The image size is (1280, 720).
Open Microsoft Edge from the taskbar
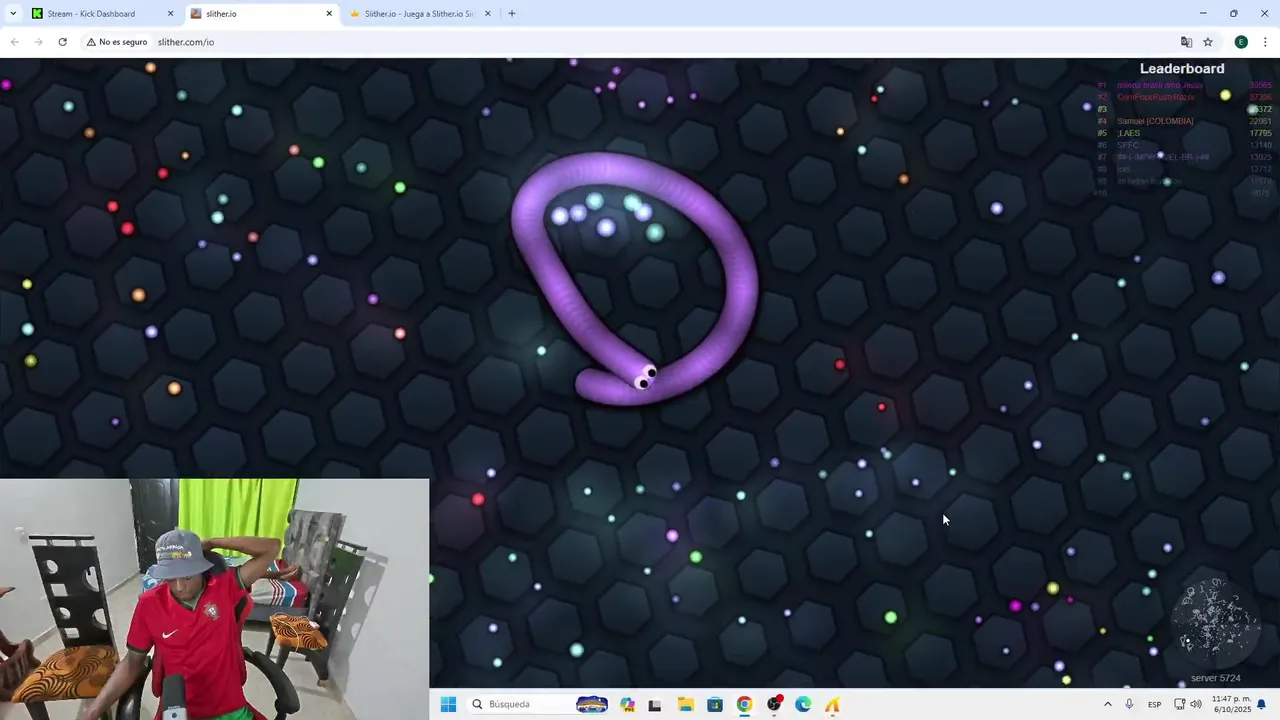point(803,704)
